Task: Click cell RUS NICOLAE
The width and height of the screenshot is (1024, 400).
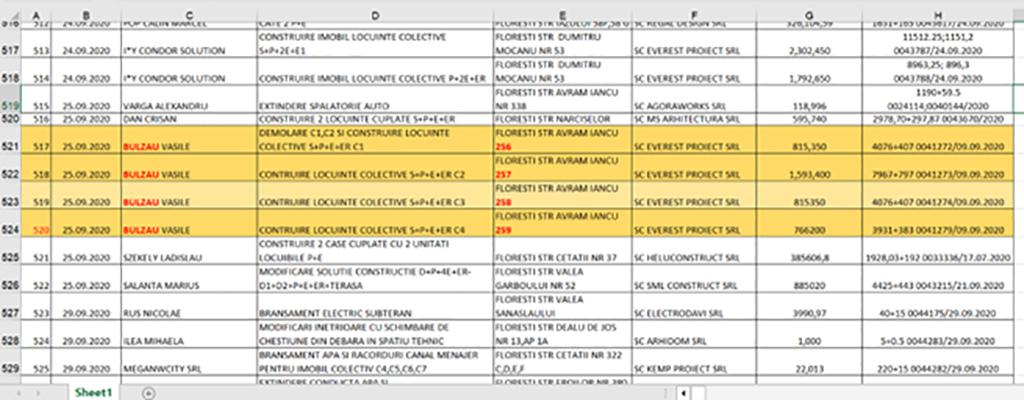Action: [x=189, y=307]
